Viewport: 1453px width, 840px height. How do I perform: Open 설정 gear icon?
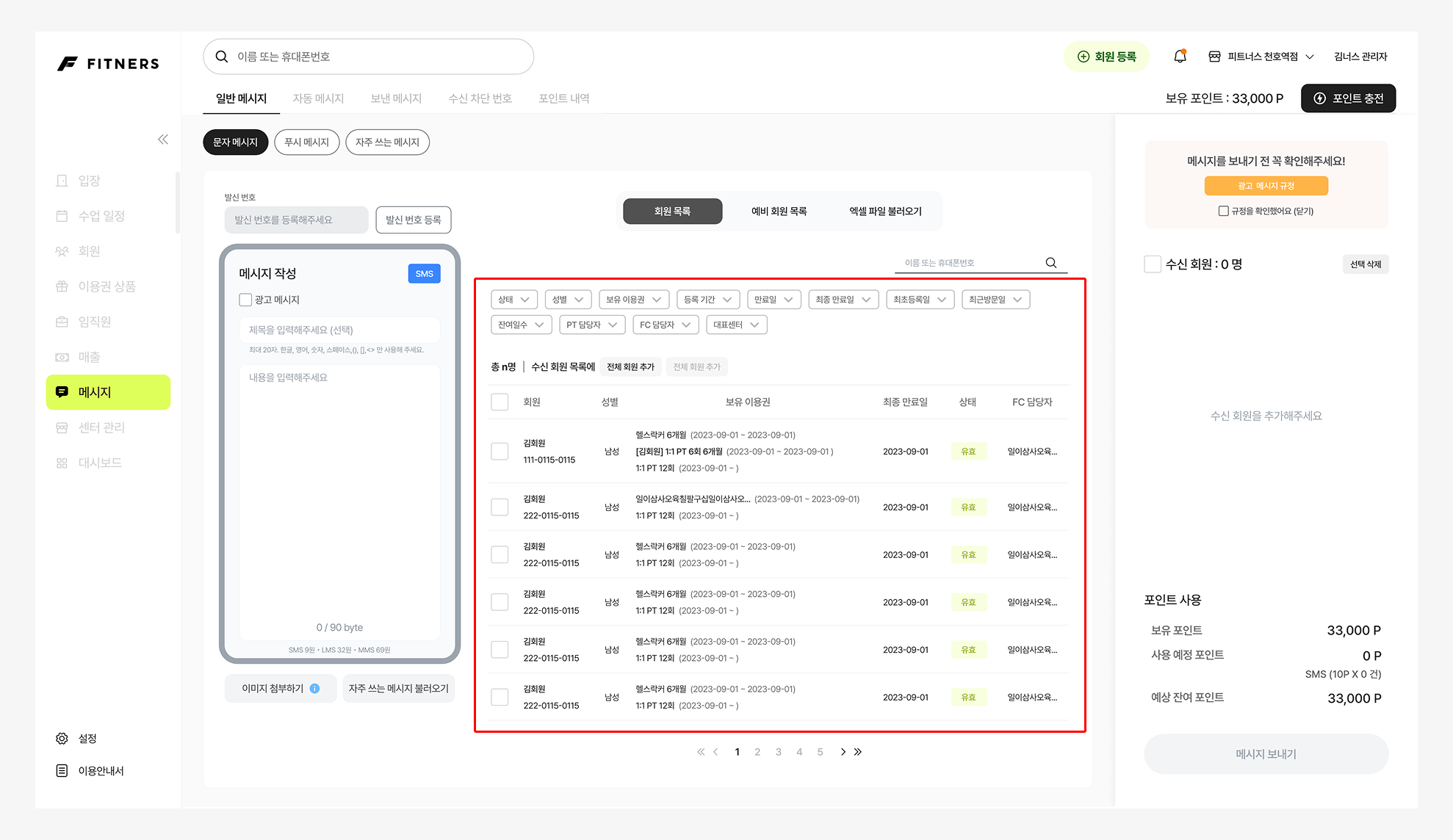(62, 739)
